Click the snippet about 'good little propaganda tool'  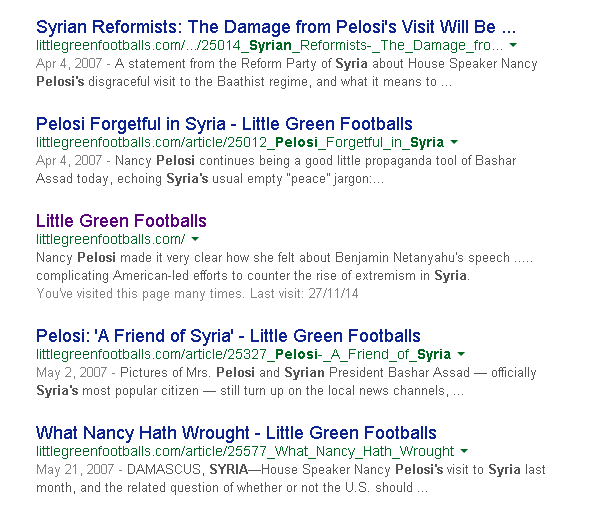[x=276, y=170]
